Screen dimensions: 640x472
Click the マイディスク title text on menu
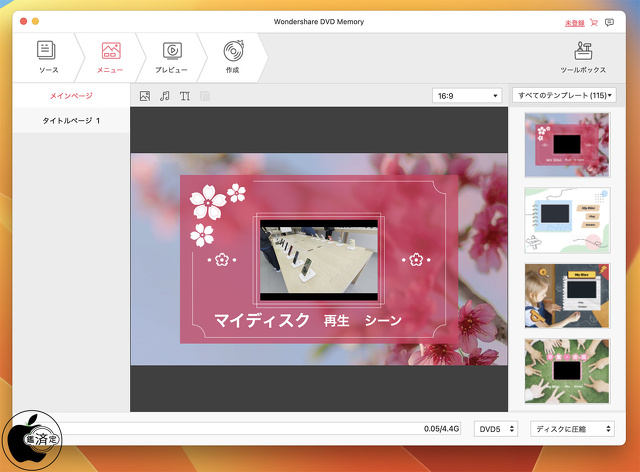[x=262, y=321]
